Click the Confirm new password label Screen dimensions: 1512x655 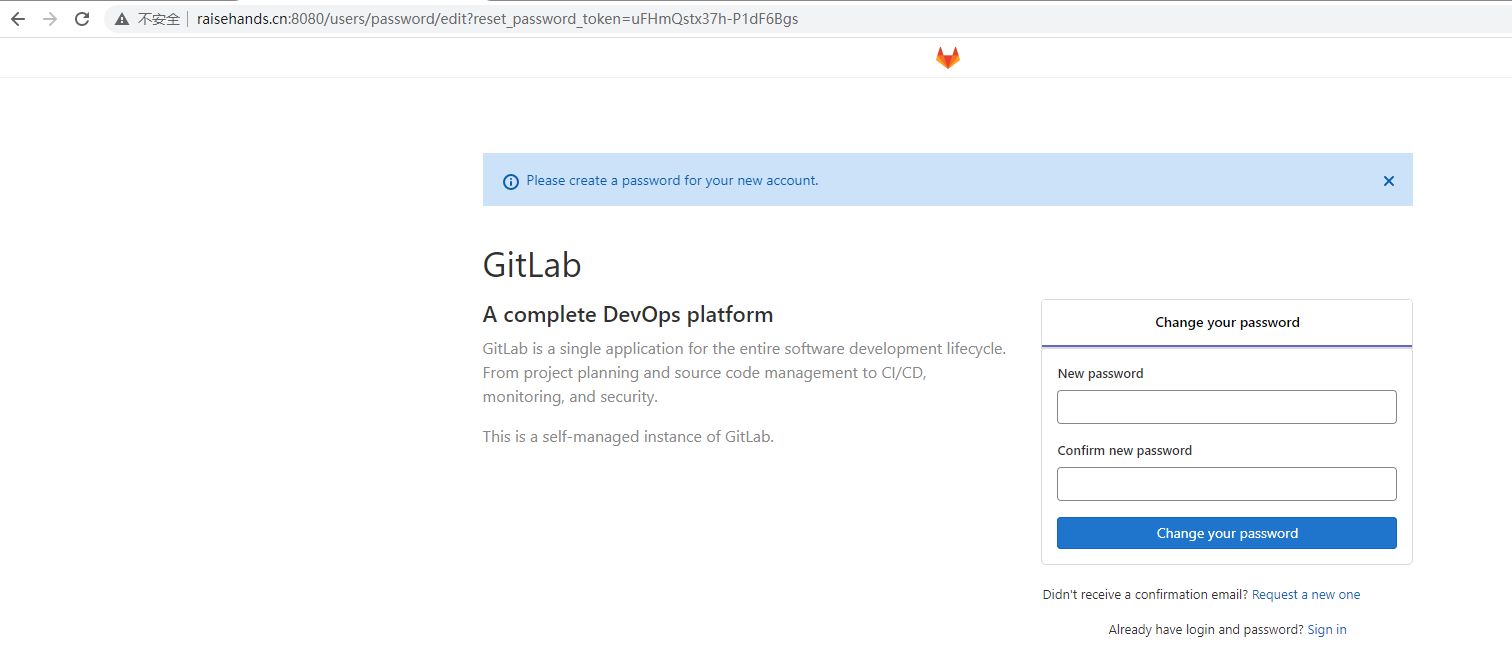pyautogui.click(x=1124, y=450)
